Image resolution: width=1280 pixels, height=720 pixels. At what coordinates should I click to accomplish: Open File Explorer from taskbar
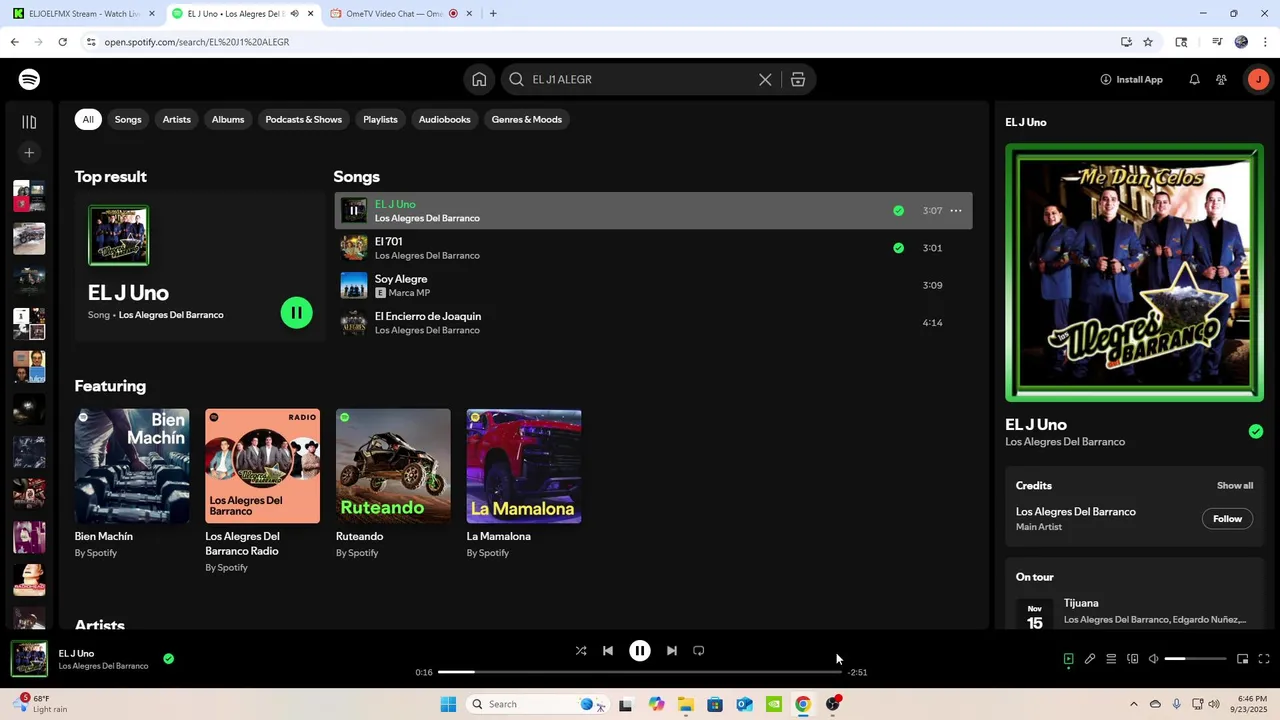point(686,704)
